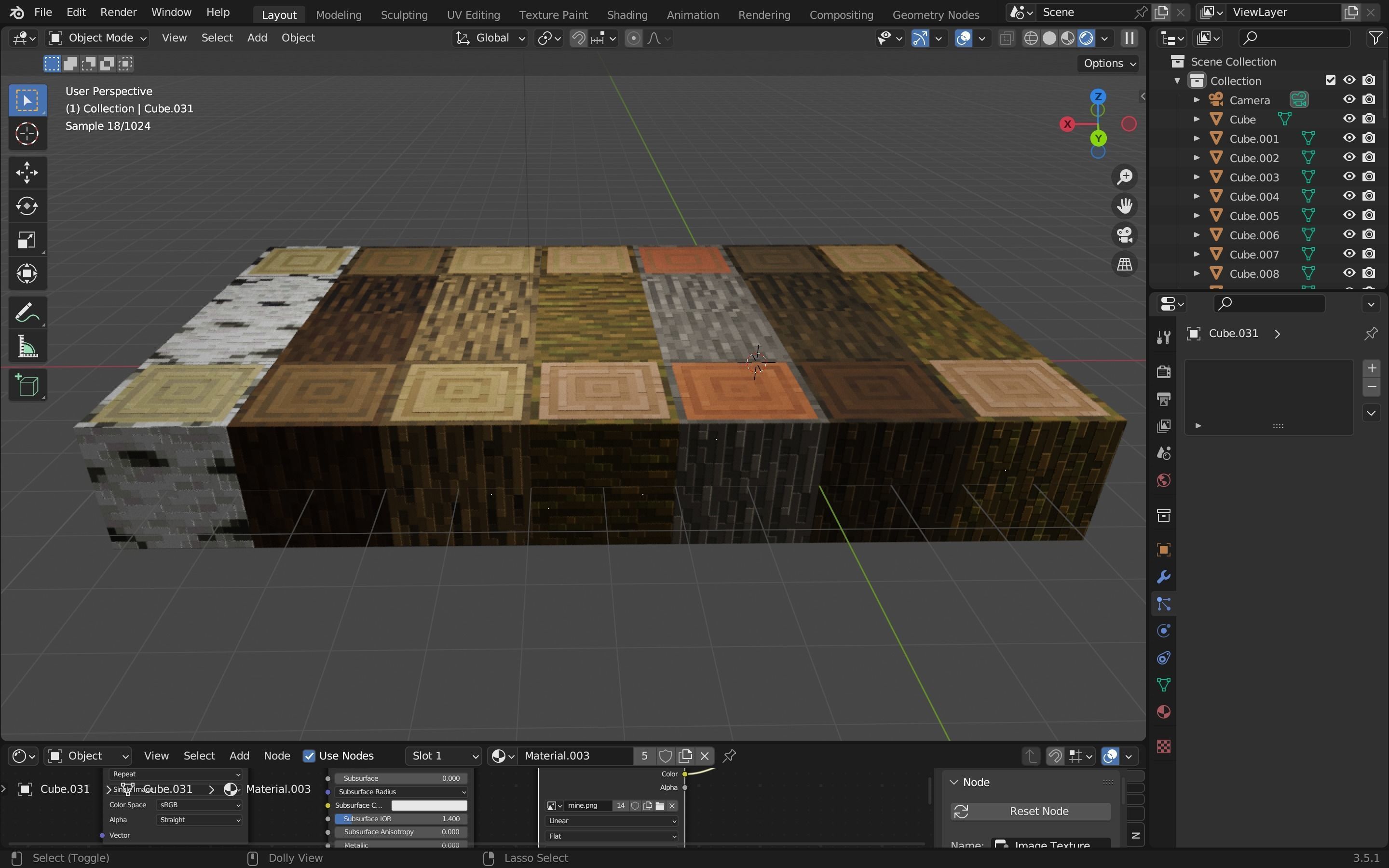
Task: Expand the Camera outliner row
Action: click(x=1197, y=99)
